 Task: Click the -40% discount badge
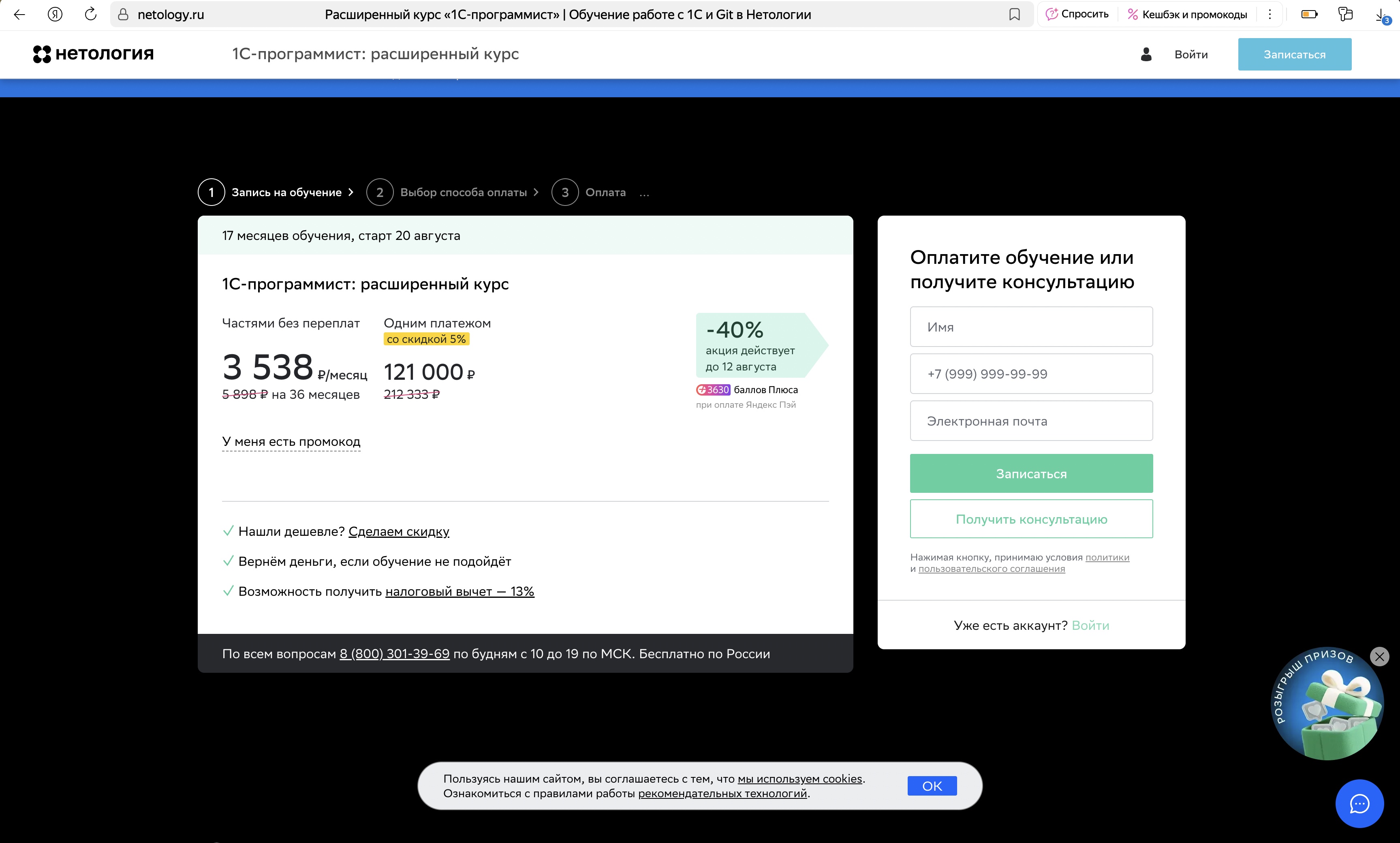coord(762,345)
